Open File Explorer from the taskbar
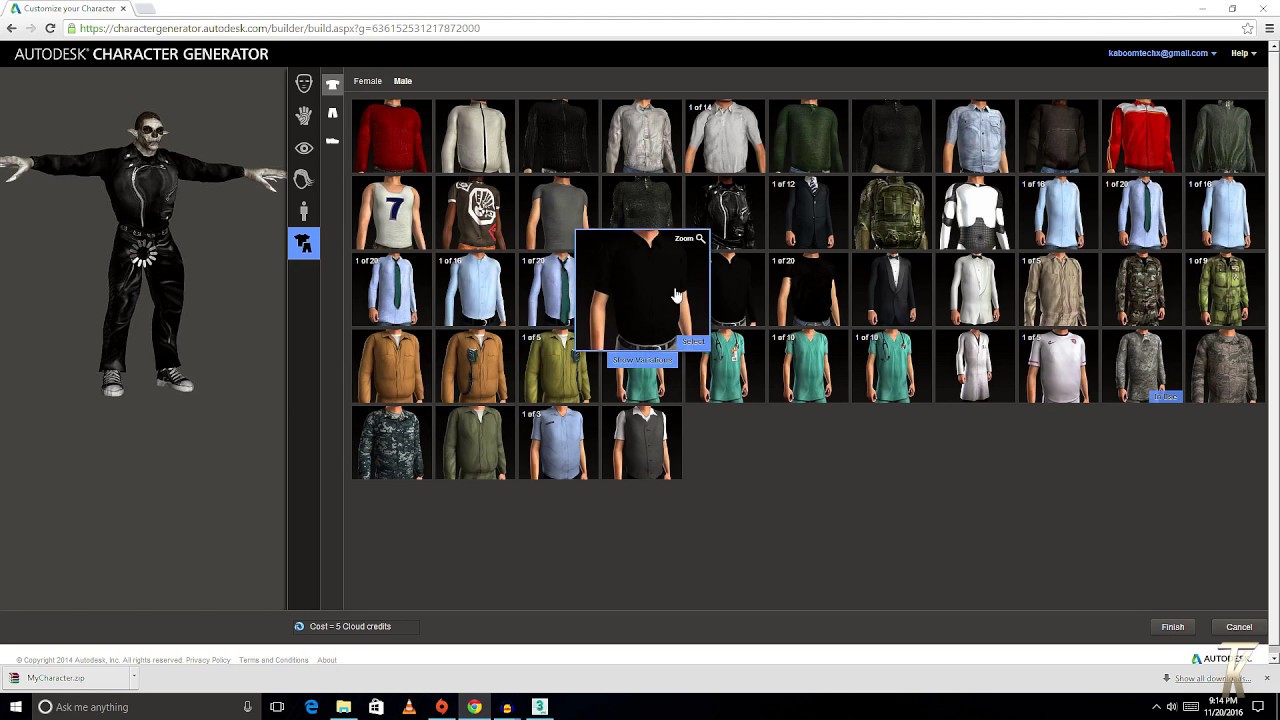 tap(344, 707)
